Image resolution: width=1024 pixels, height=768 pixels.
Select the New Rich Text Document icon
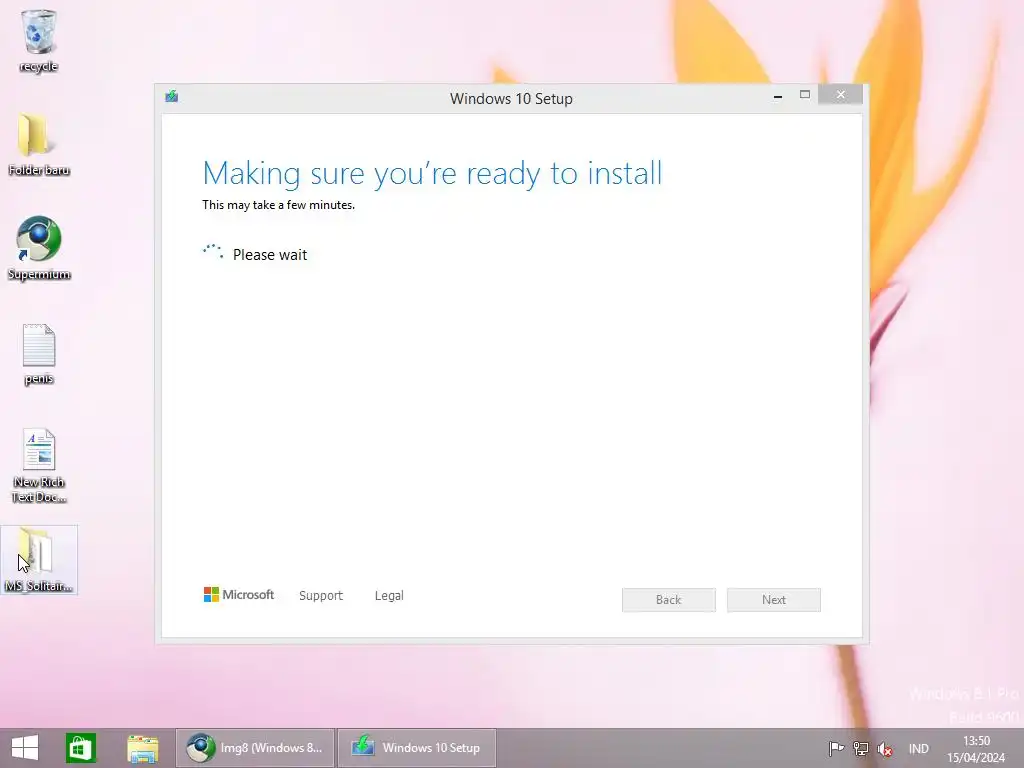(39, 466)
